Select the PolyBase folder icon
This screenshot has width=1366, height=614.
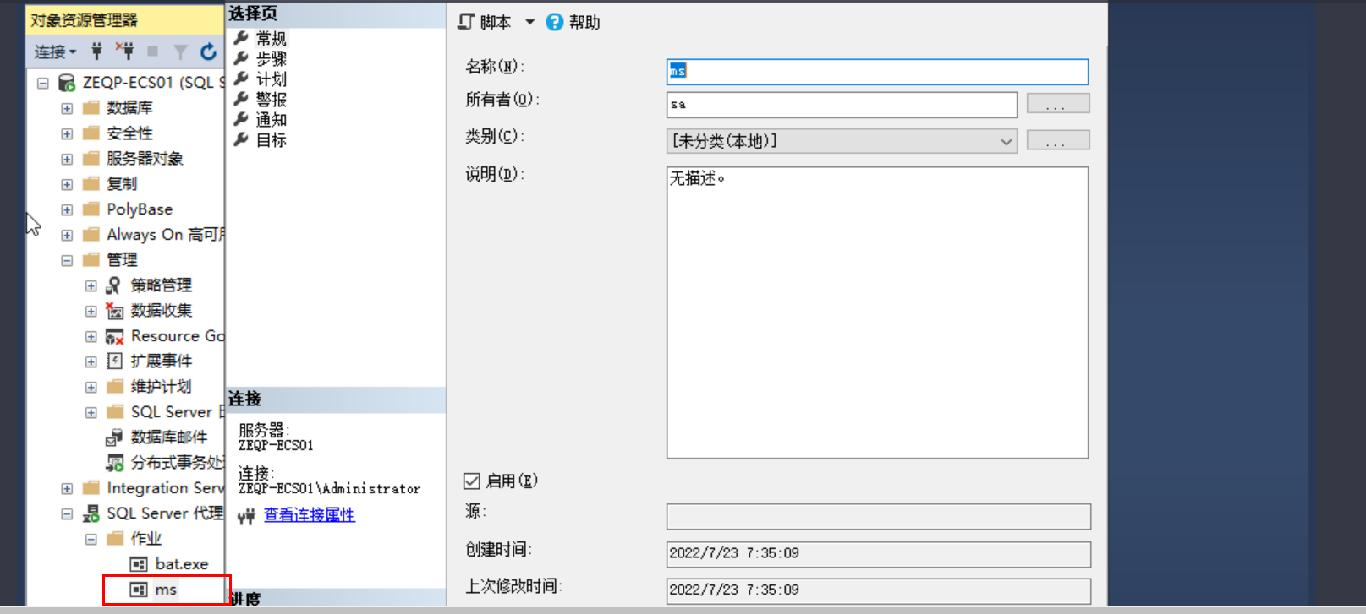[x=91, y=209]
